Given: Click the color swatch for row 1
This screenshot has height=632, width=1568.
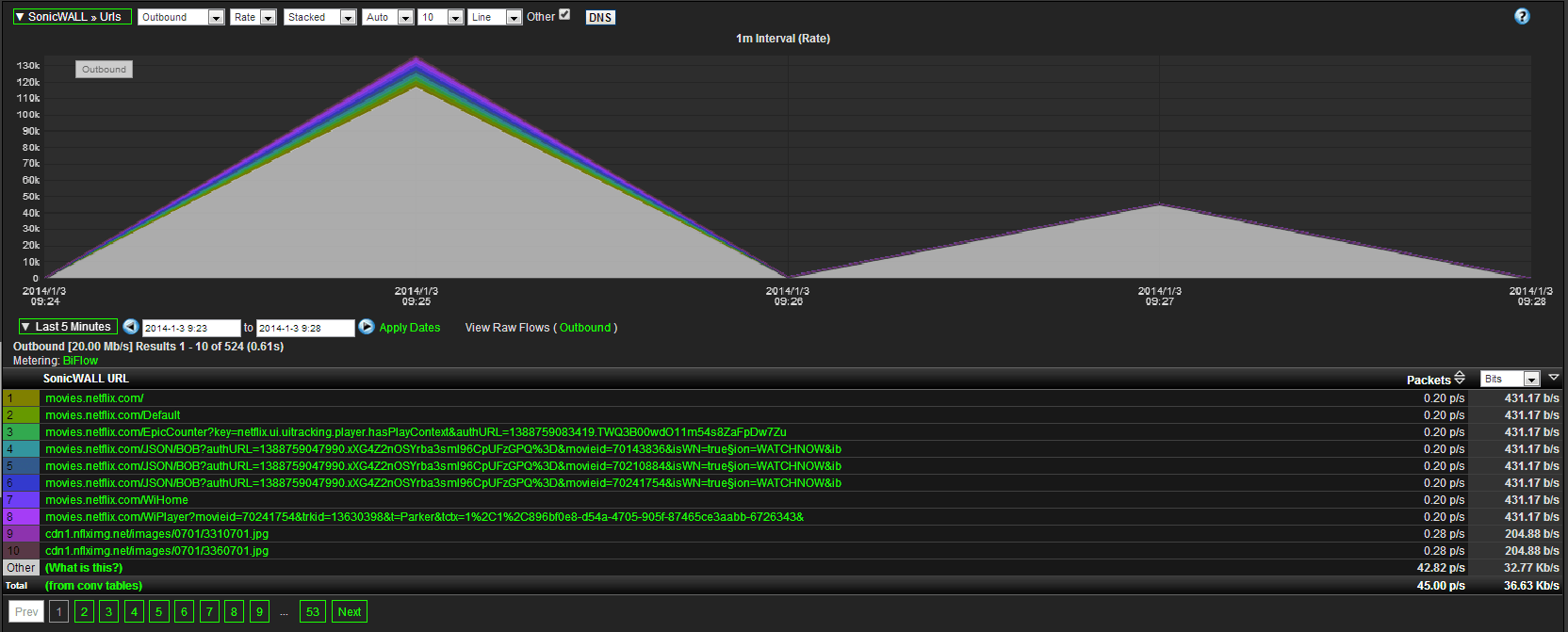Looking at the screenshot, I should pos(21,398).
